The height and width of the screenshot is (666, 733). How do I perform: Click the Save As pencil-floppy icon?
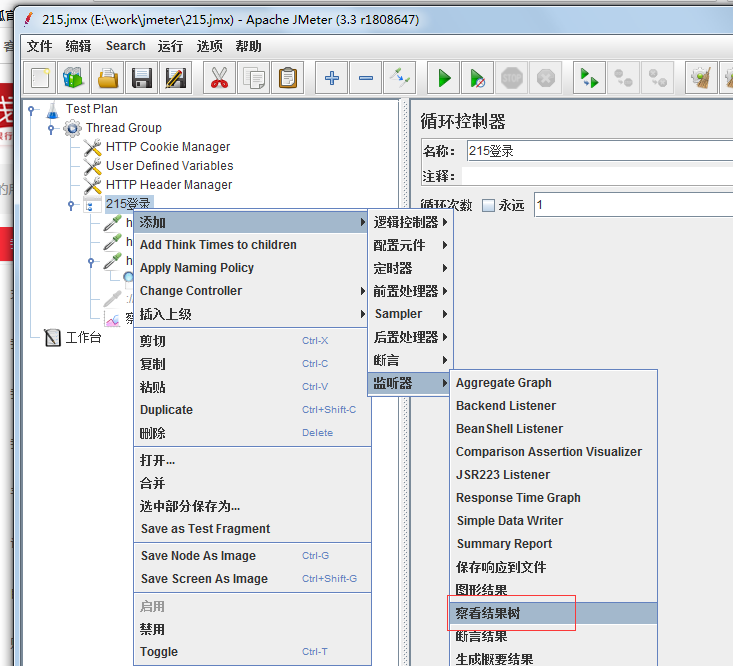click(x=176, y=78)
